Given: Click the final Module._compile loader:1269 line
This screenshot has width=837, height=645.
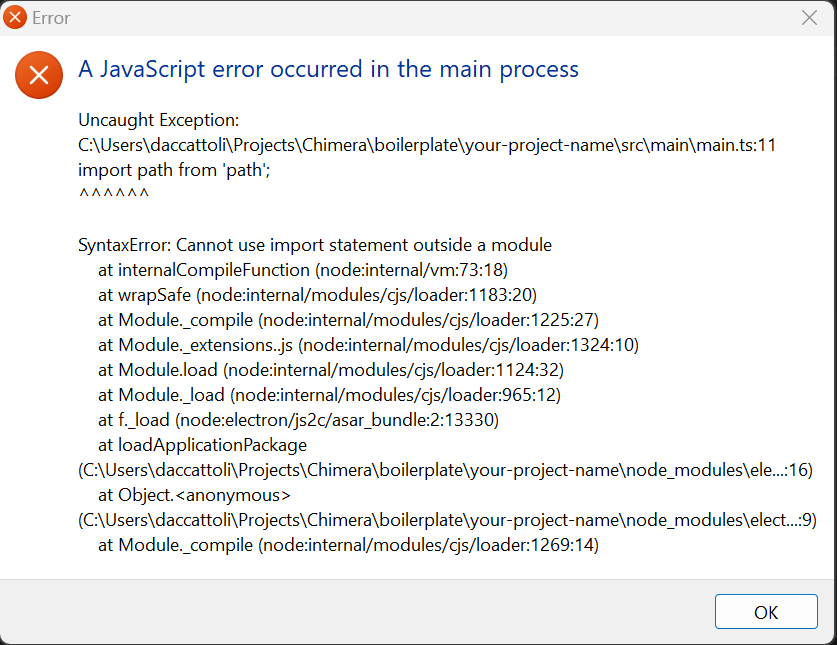Looking at the screenshot, I should pyautogui.click(x=298, y=544).
